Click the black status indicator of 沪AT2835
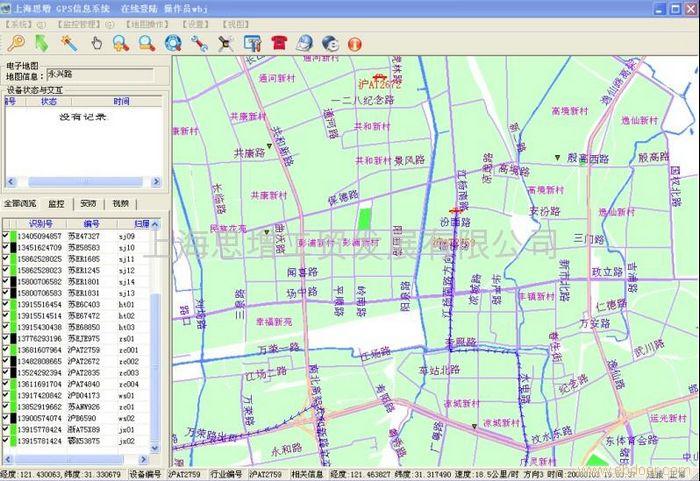The height and width of the screenshot is (481, 700). (x=13, y=372)
